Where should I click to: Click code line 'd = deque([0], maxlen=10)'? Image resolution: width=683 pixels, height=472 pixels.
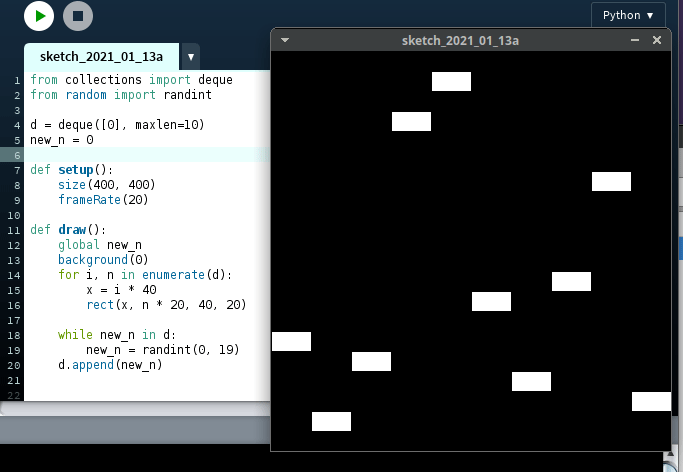pos(117,125)
